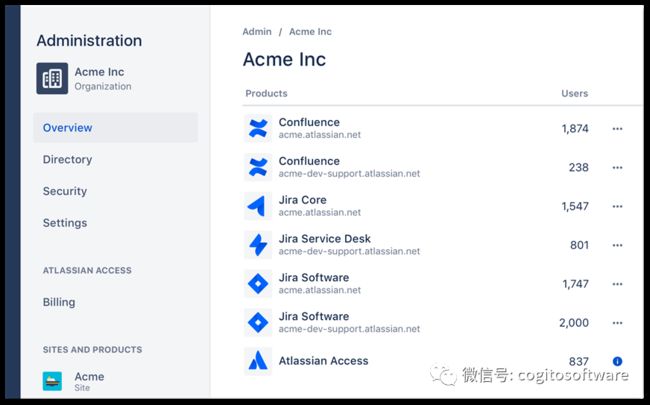This screenshot has width=650, height=405.
Task: Open Settings in the Administration sidebar
Action: [x=65, y=223]
